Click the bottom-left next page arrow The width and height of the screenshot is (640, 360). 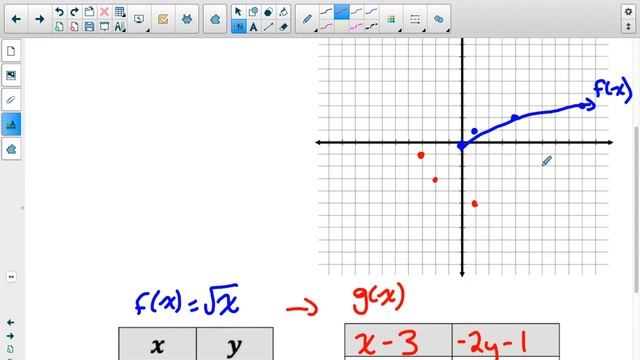click(11, 336)
